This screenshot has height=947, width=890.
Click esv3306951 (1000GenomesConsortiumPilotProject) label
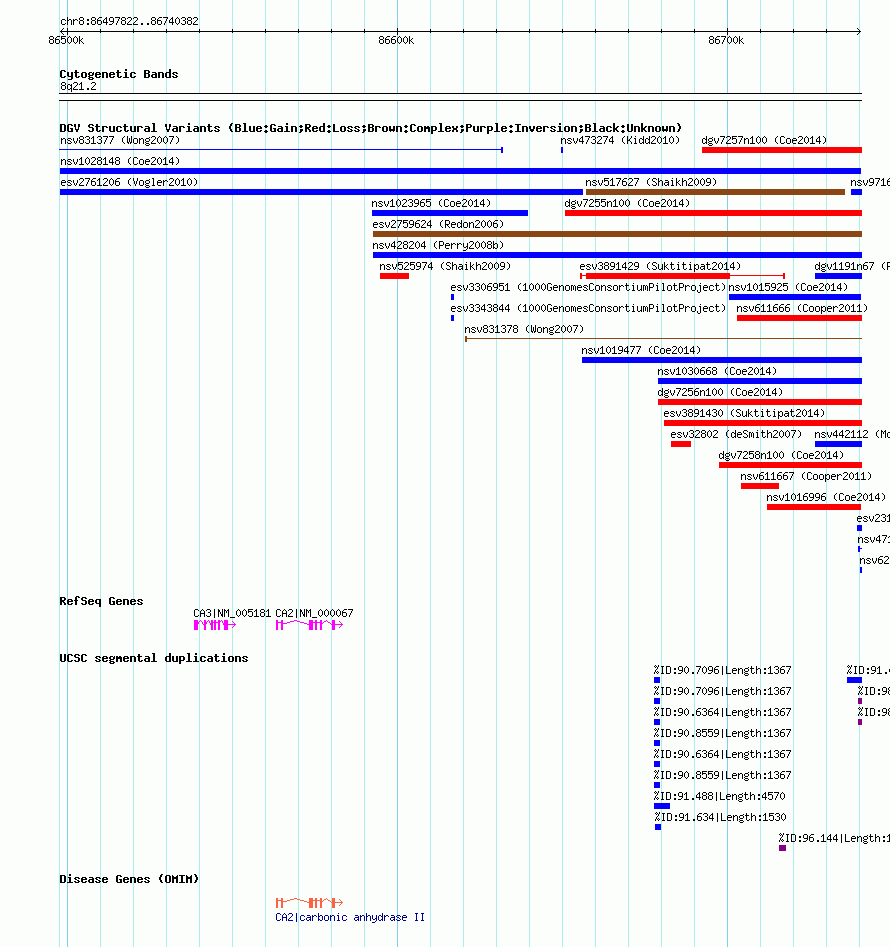click(588, 287)
